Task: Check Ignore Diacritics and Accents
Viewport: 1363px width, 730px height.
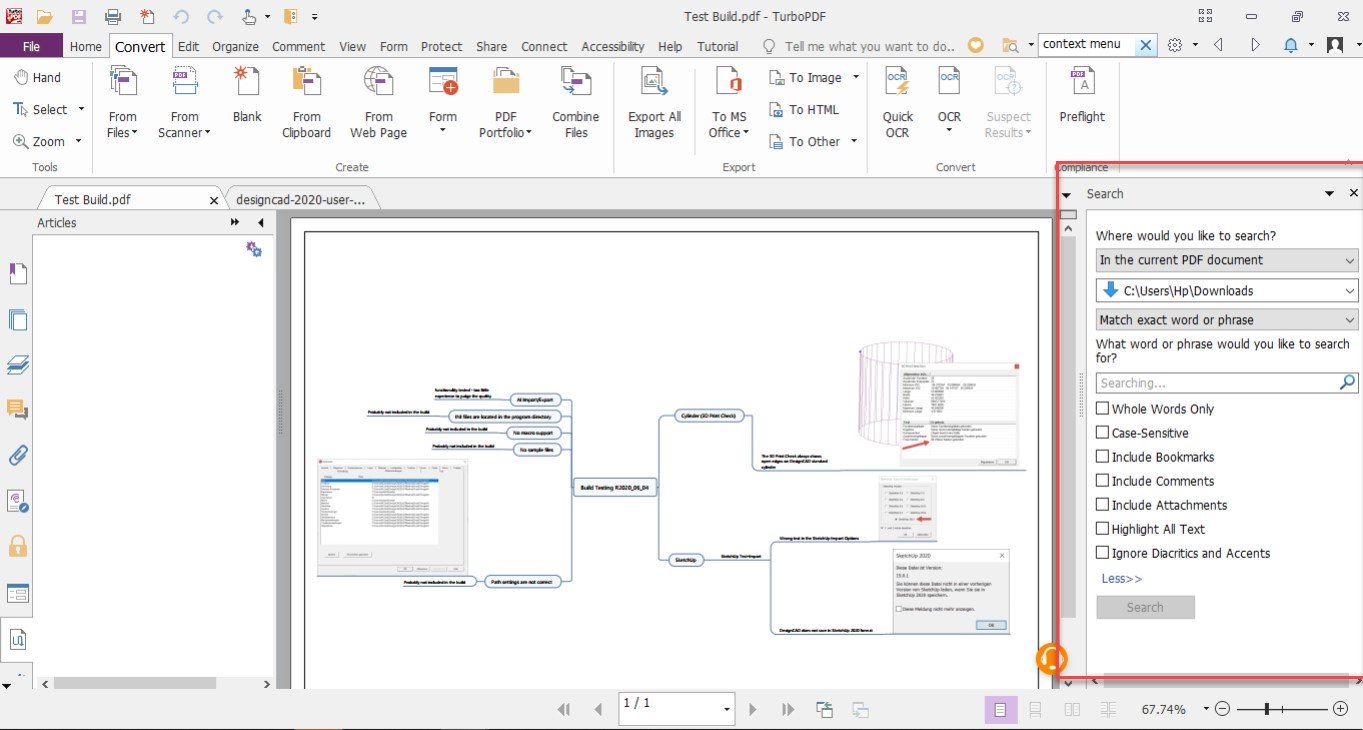Action: click(1102, 552)
